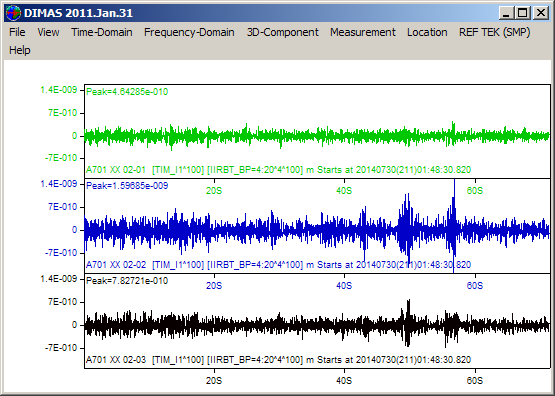This screenshot has width=555, height=396.
Task: Click the green Peak=4.64285e-010 label
Action: click(x=127, y=92)
